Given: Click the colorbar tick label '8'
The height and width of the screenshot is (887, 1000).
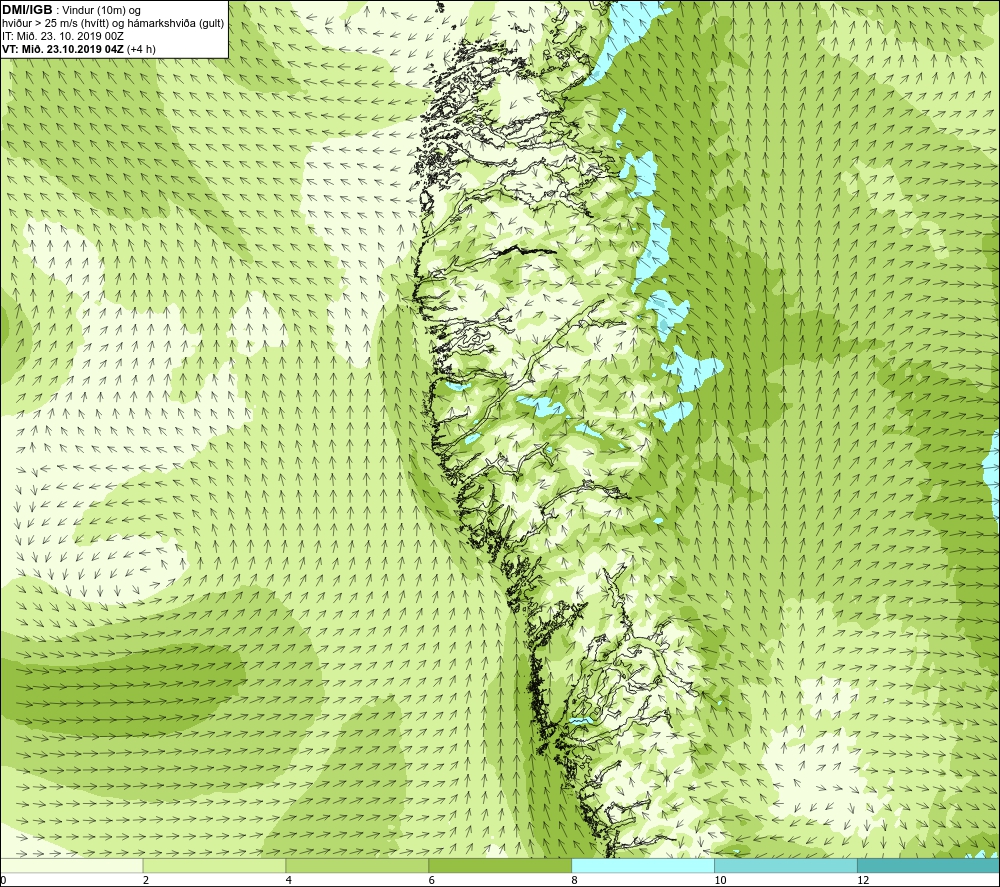Looking at the screenshot, I should pos(575,880).
